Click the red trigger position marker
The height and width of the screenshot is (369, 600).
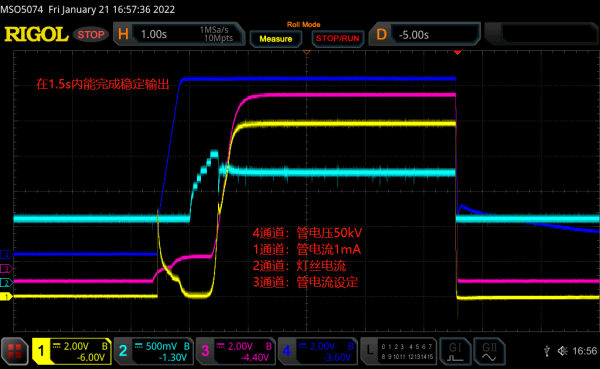(457, 52)
